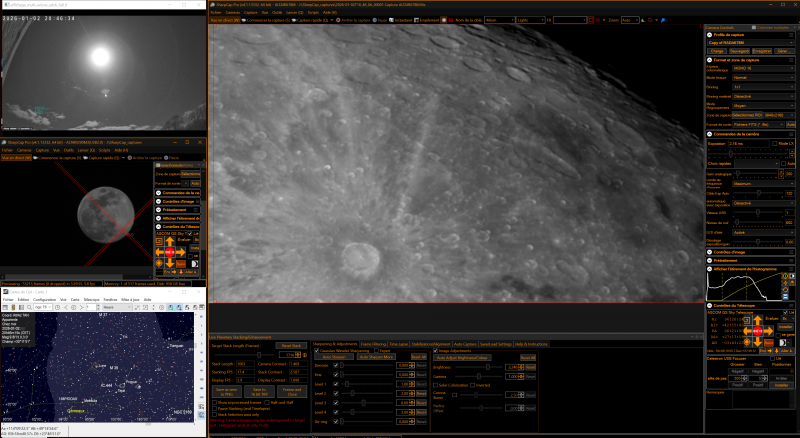Move telescope down with the arrow in main SharpCap
The height and width of the screenshot is (438, 800).
(758, 343)
